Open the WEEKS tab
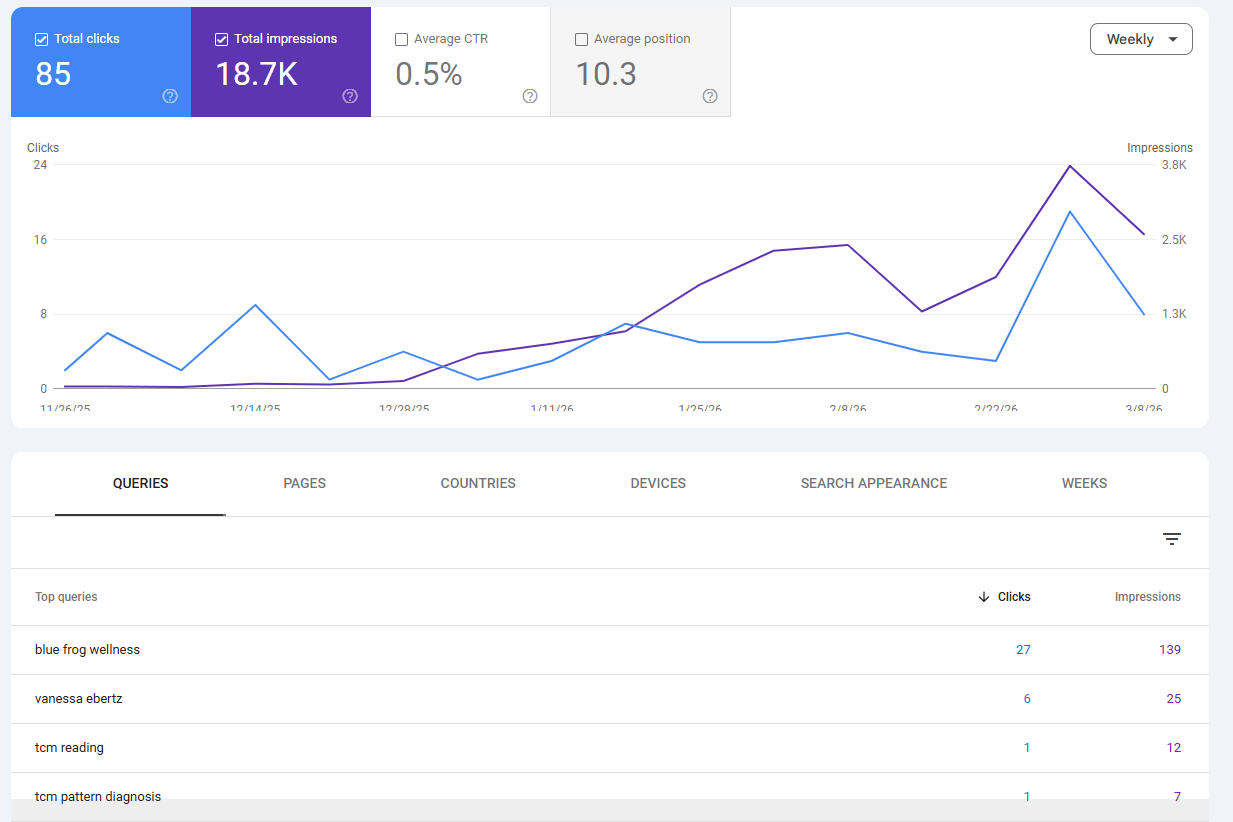 click(x=1084, y=483)
